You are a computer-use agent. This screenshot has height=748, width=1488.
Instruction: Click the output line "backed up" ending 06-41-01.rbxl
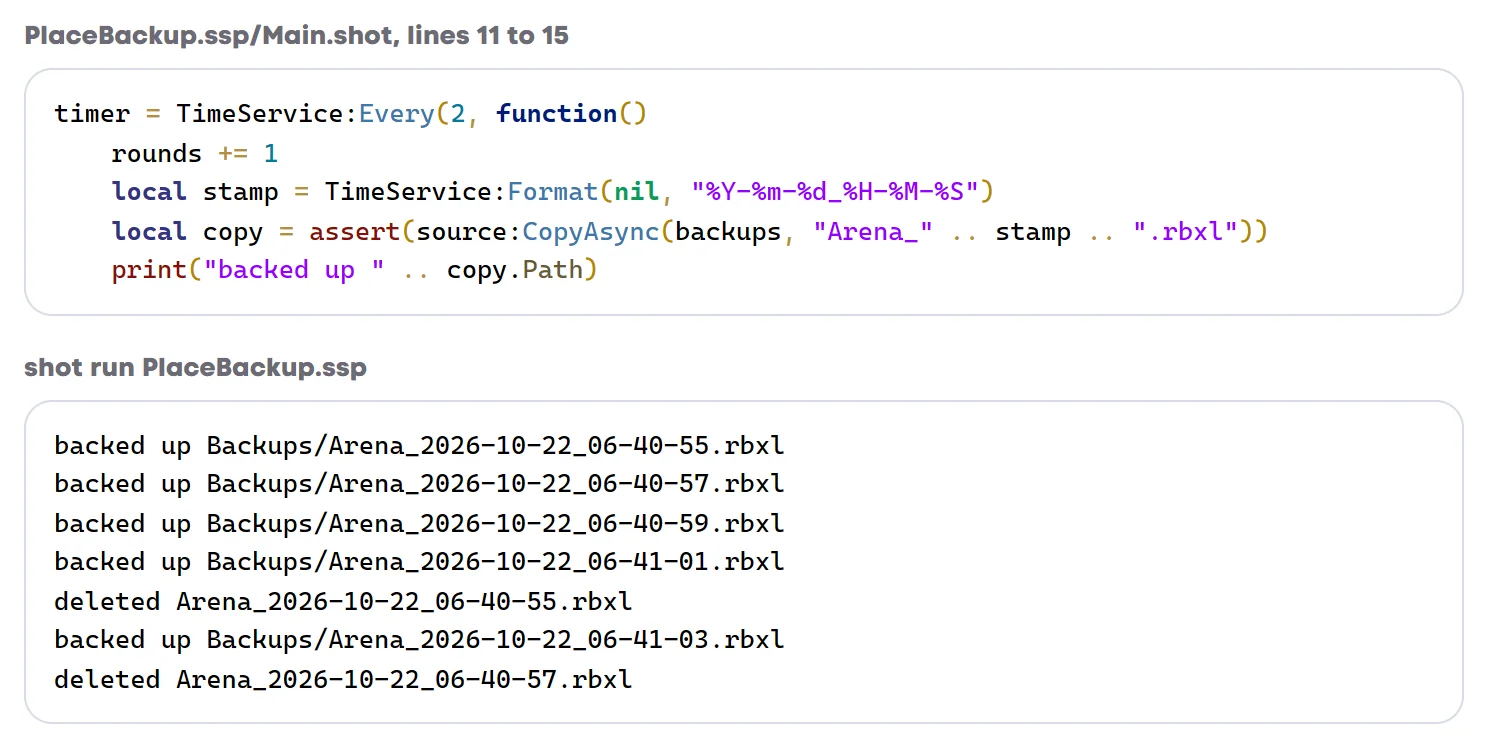[x=419, y=562]
